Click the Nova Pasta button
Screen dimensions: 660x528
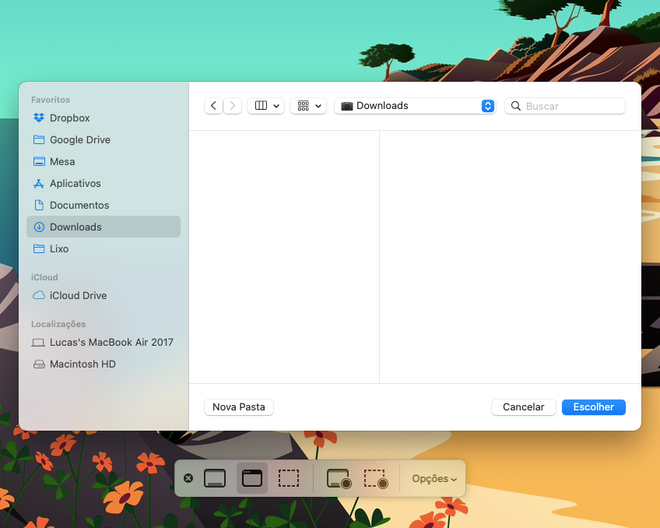click(239, 407)
